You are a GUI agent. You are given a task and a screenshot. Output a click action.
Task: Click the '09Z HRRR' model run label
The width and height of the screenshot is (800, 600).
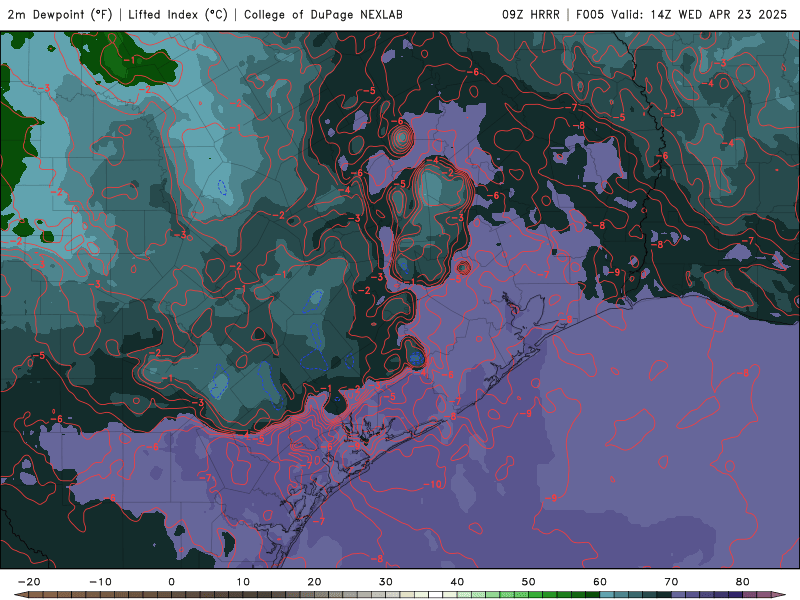(531, 14)
